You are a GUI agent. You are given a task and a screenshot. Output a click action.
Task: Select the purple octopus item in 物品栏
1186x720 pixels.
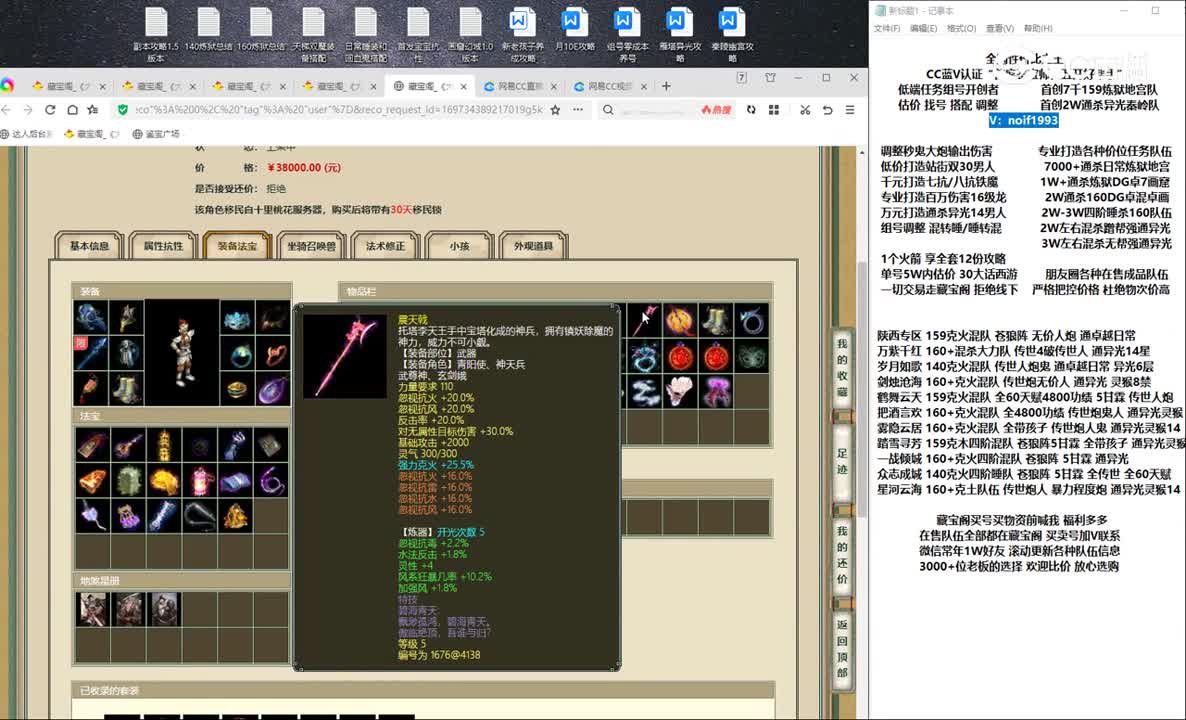(x=715, y=391)
